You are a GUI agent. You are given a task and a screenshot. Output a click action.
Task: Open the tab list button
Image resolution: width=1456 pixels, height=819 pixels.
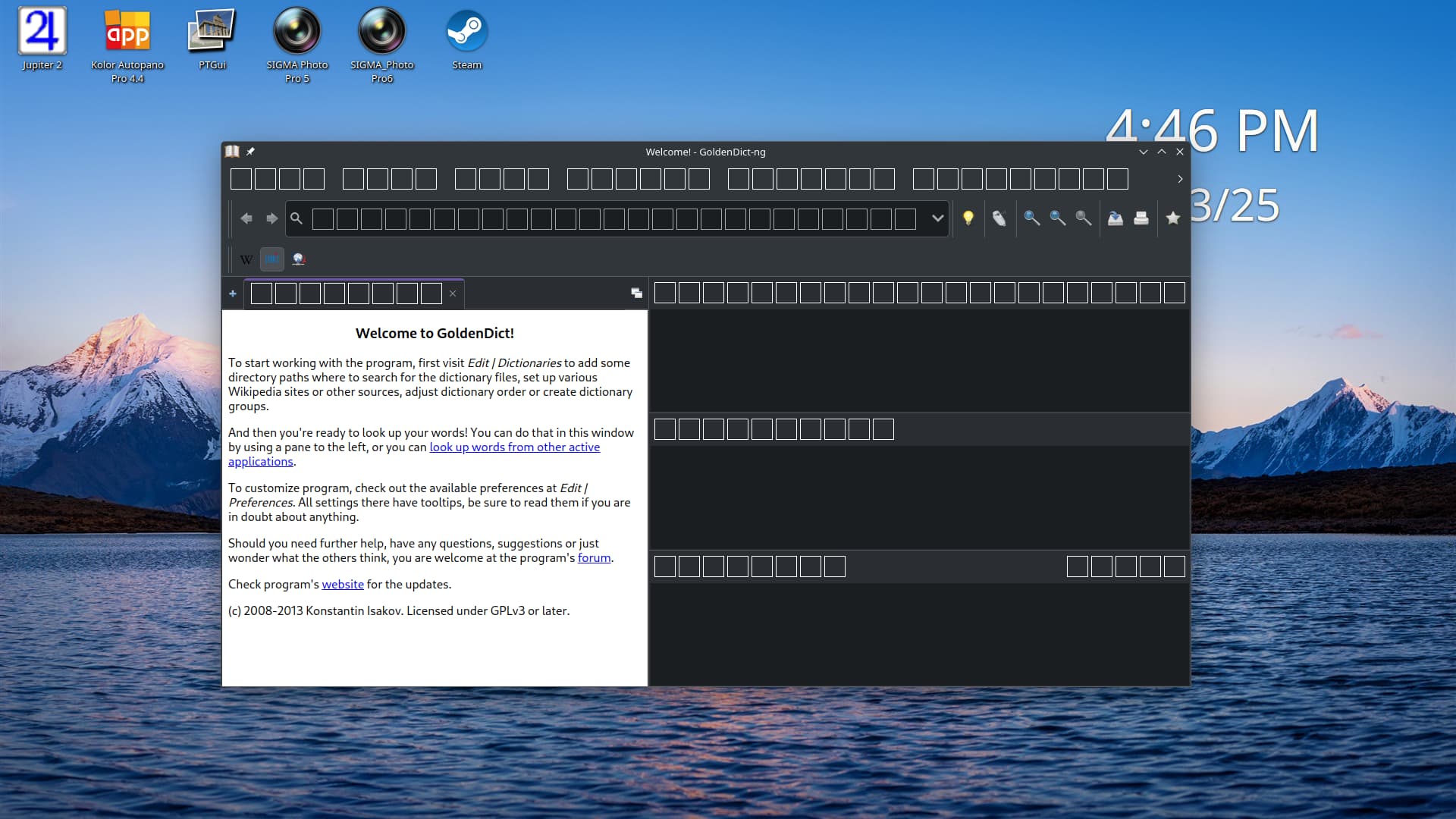636,293
